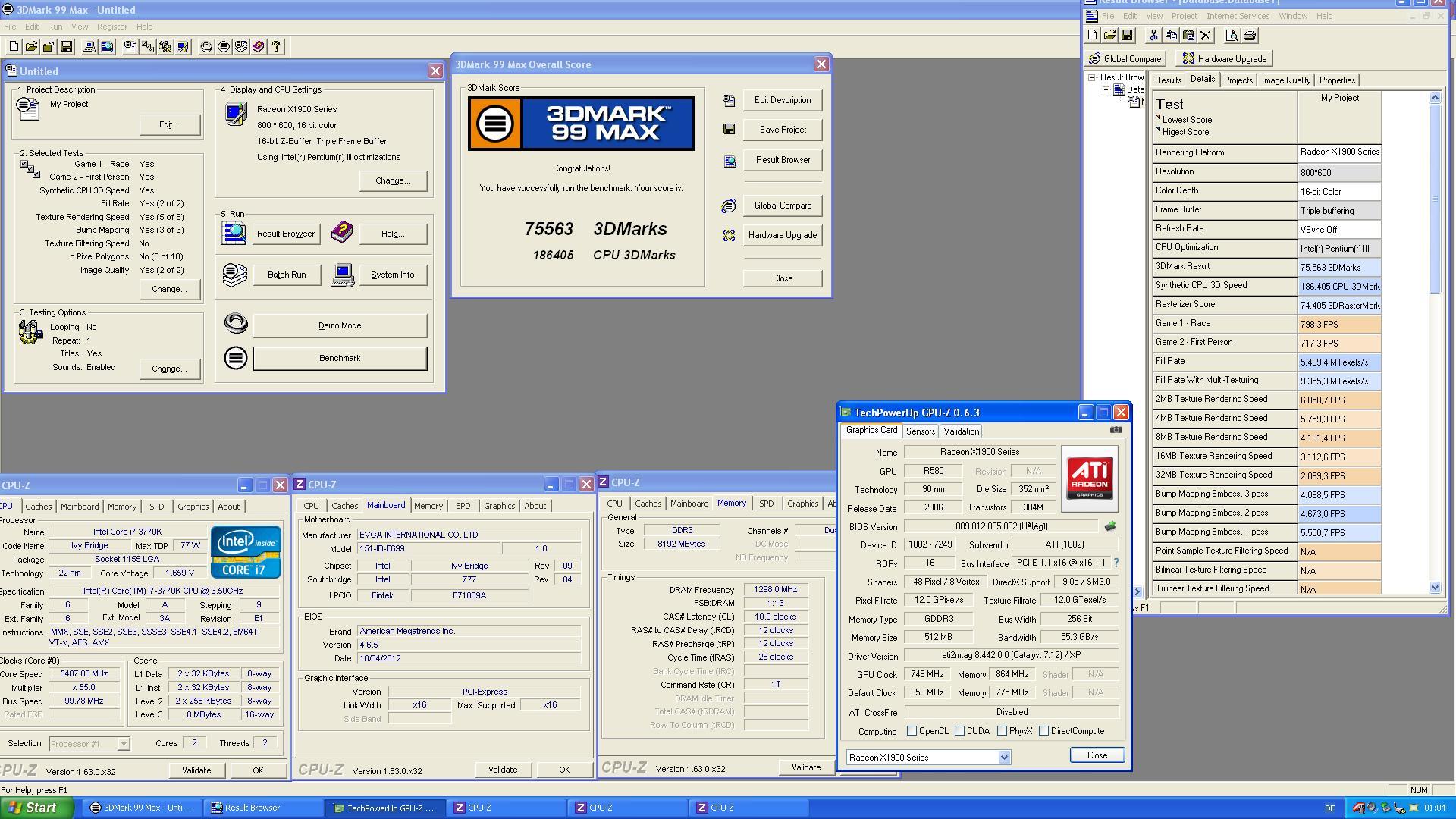Viewport: 1456px width, 819px height.
Task: Click Edit... button in Project Description
Action: coord(169,124)
